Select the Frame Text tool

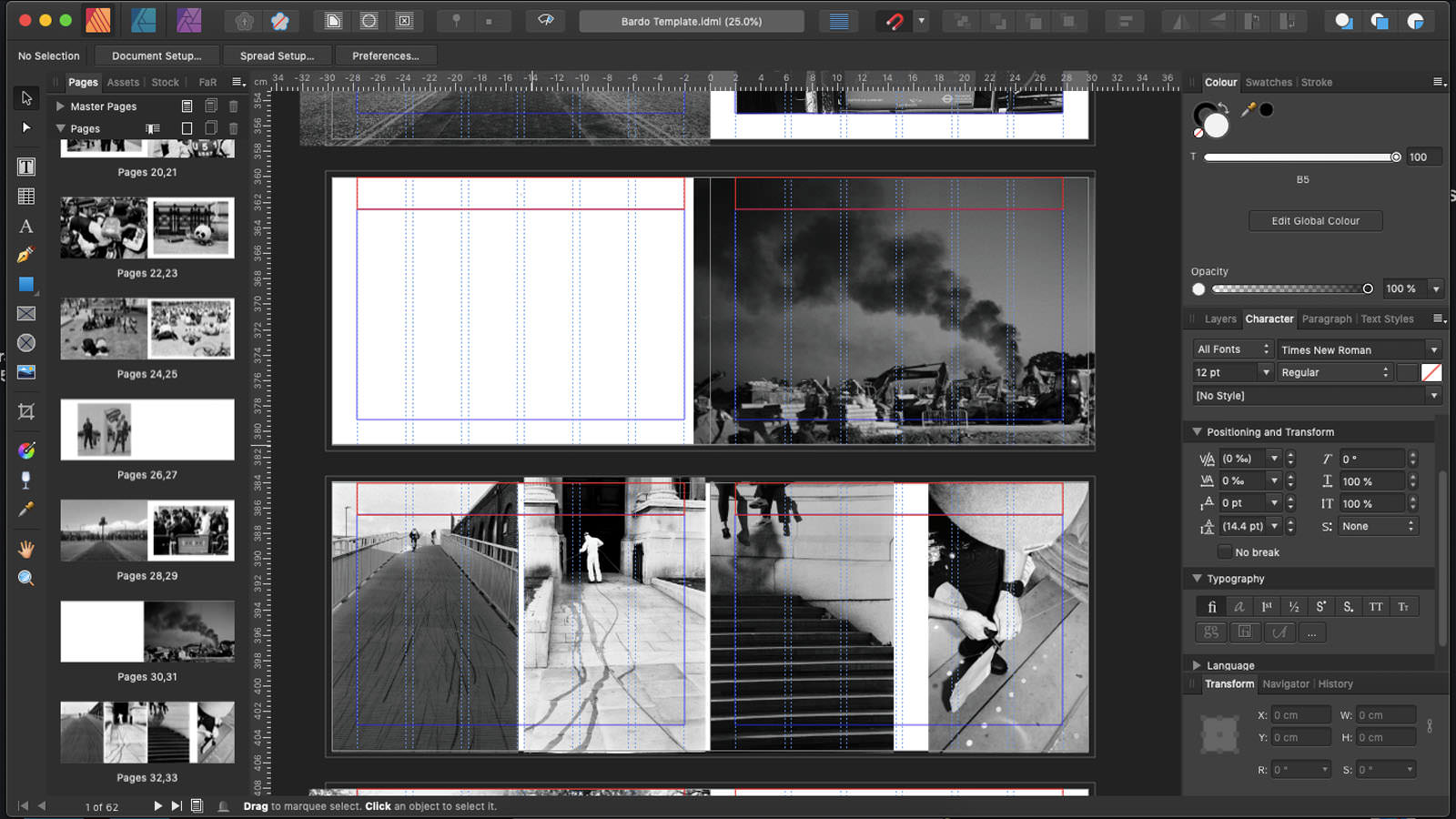coord(26,167)
